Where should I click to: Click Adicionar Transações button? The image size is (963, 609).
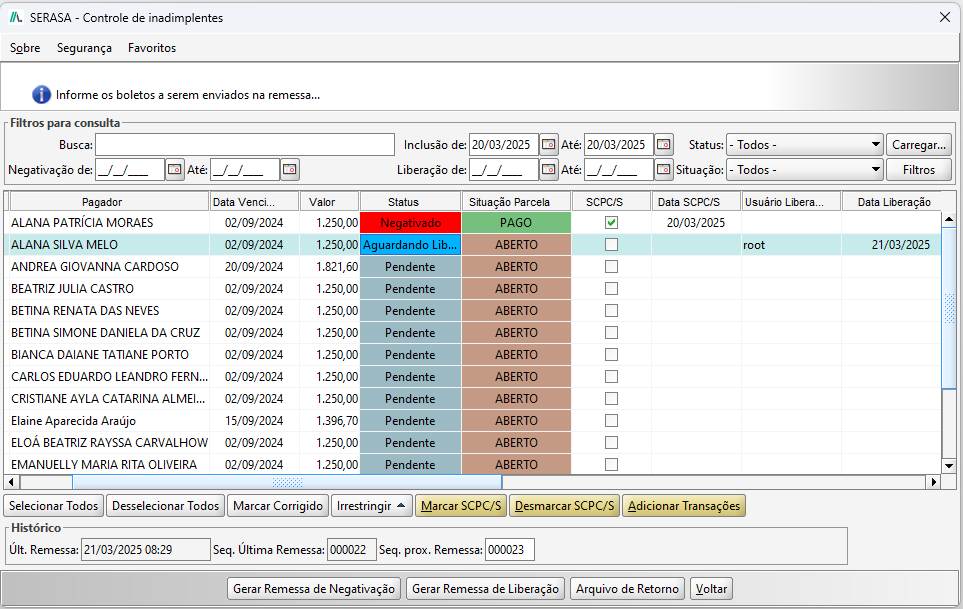(684, 506)
